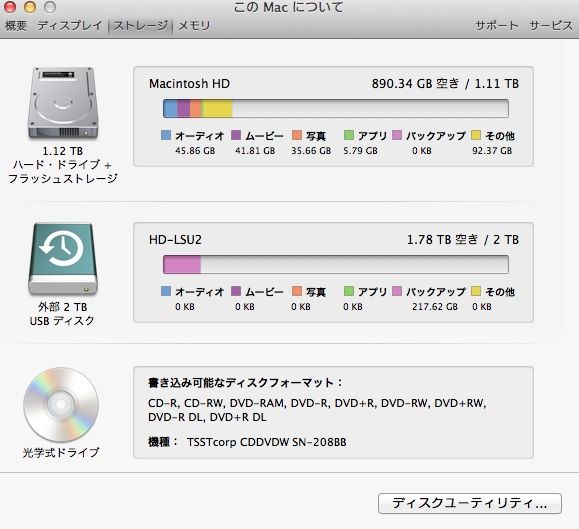The image size is (579, 529).
Task: Click the 890.34 GB 空き / 1.11 TB text
Action: [x=445, y=84]
